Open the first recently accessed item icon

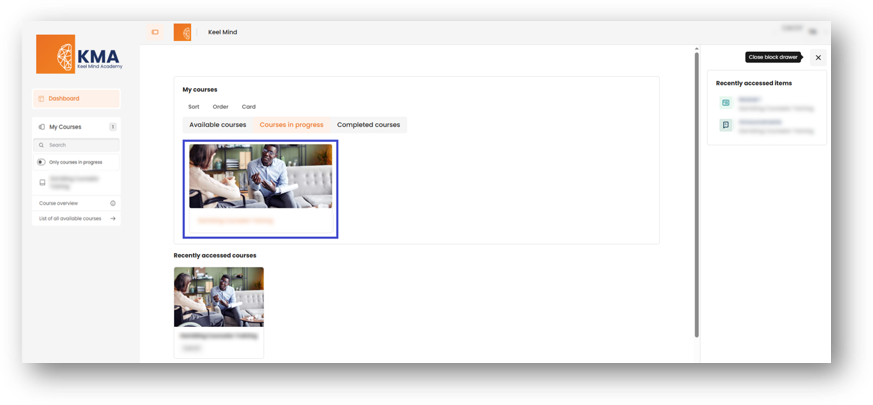click(726, 103)
